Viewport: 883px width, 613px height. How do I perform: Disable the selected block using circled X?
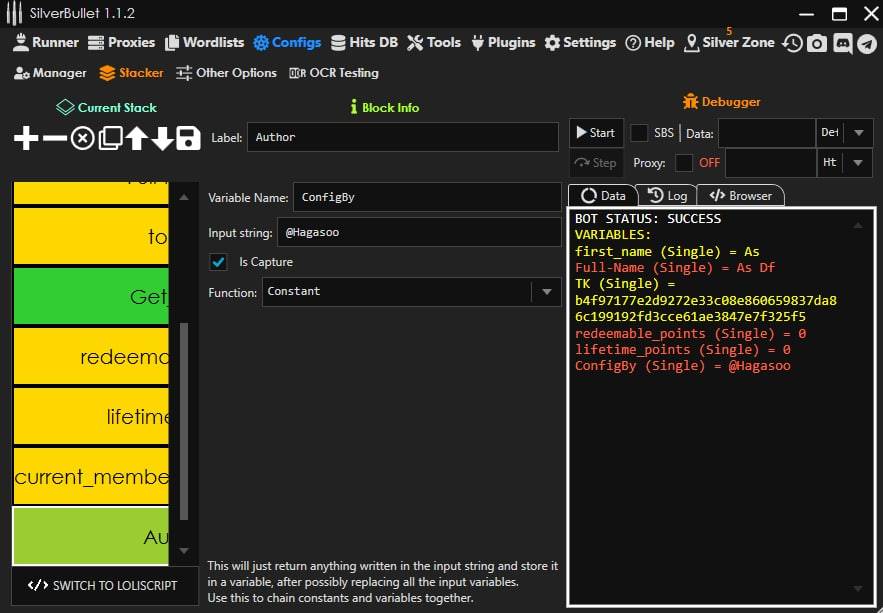pyautogui.click(x=83, y=138)
